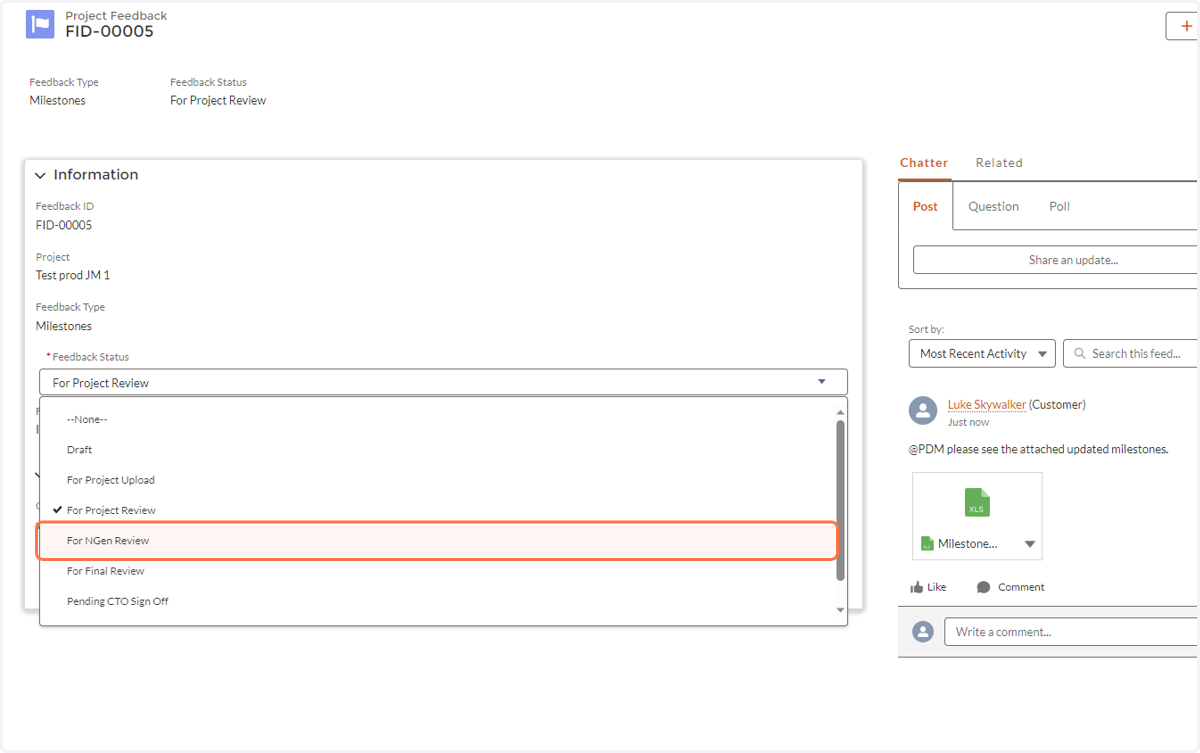Open the Most Recent Activity sort dropdown
Screen dimensions: 1200x753
point(982,353)
